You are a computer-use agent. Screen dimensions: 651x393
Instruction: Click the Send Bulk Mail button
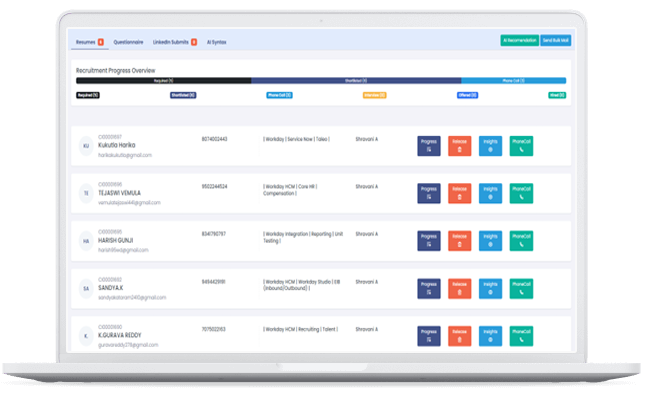(x=555, y=40)
